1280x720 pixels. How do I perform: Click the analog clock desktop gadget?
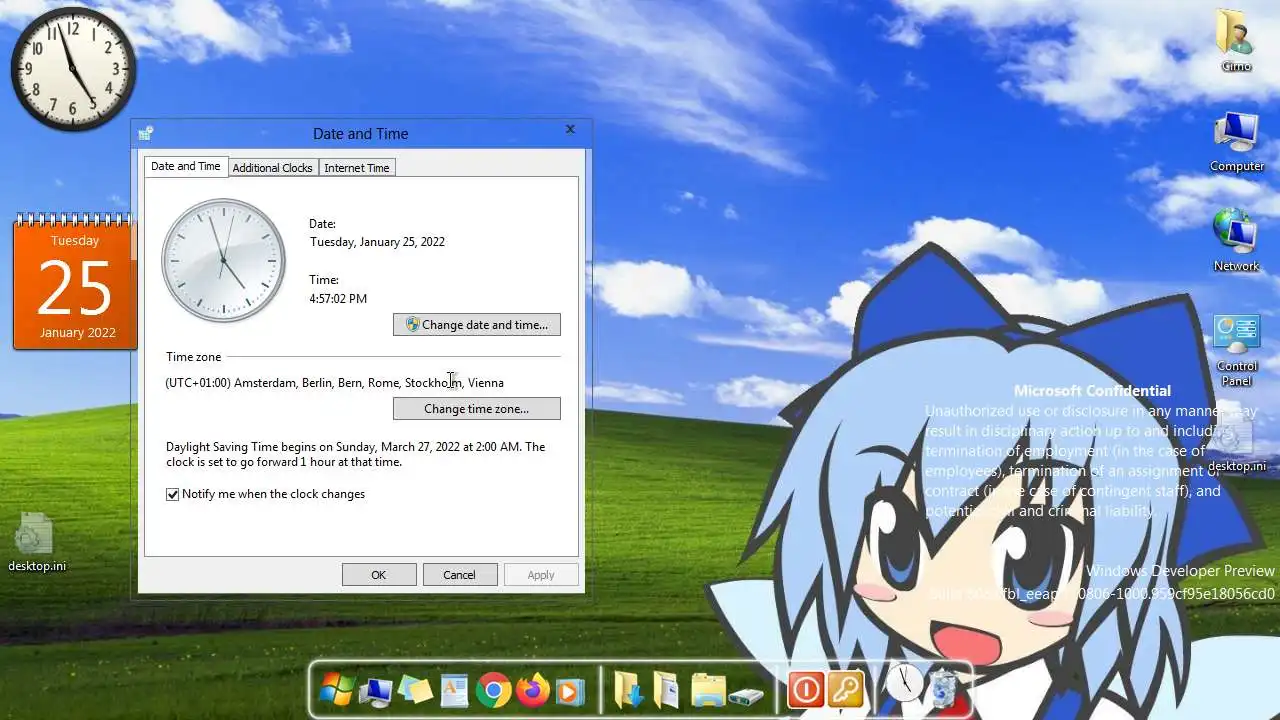point(73,69)
